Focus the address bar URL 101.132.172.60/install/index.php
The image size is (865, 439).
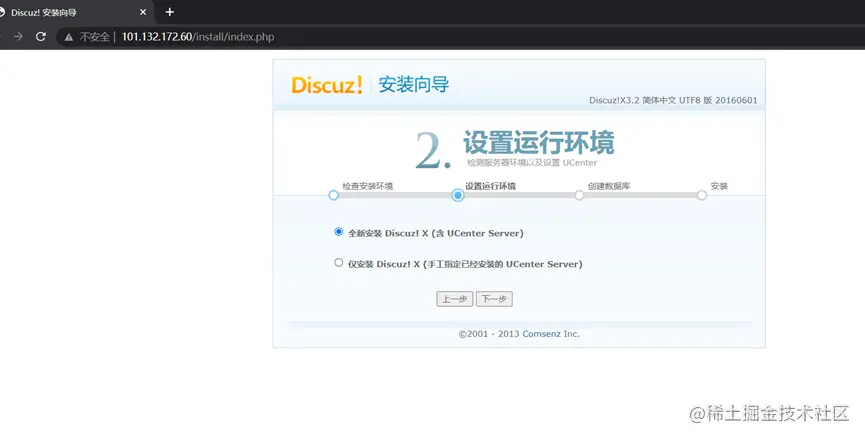pos(197,37)
